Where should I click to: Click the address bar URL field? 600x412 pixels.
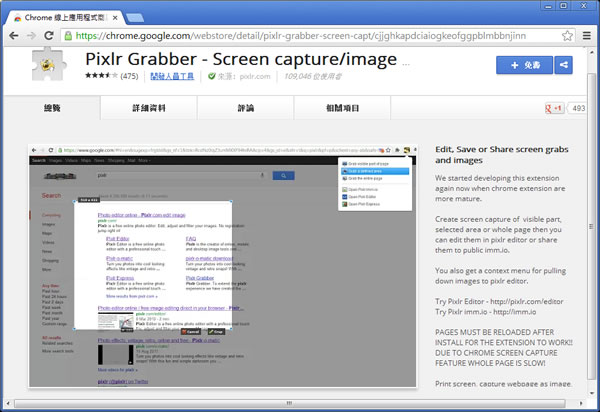pos(318,36)
